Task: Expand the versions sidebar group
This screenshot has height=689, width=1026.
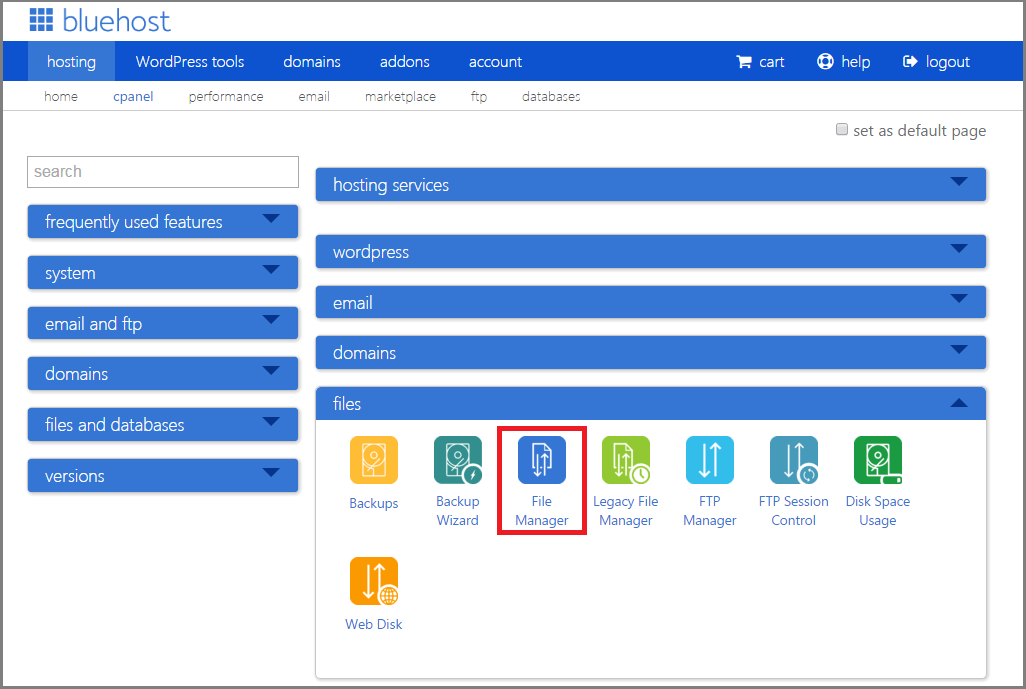Action: click(x=163, y=476)
